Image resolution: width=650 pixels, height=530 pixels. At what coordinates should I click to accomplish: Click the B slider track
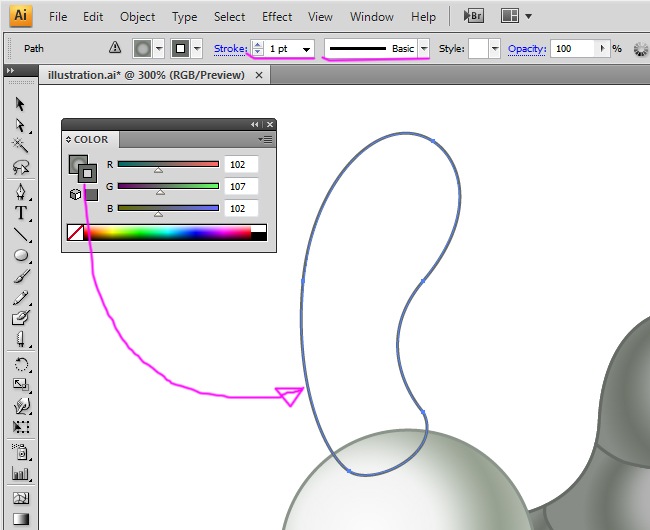(x=168, y=208)
